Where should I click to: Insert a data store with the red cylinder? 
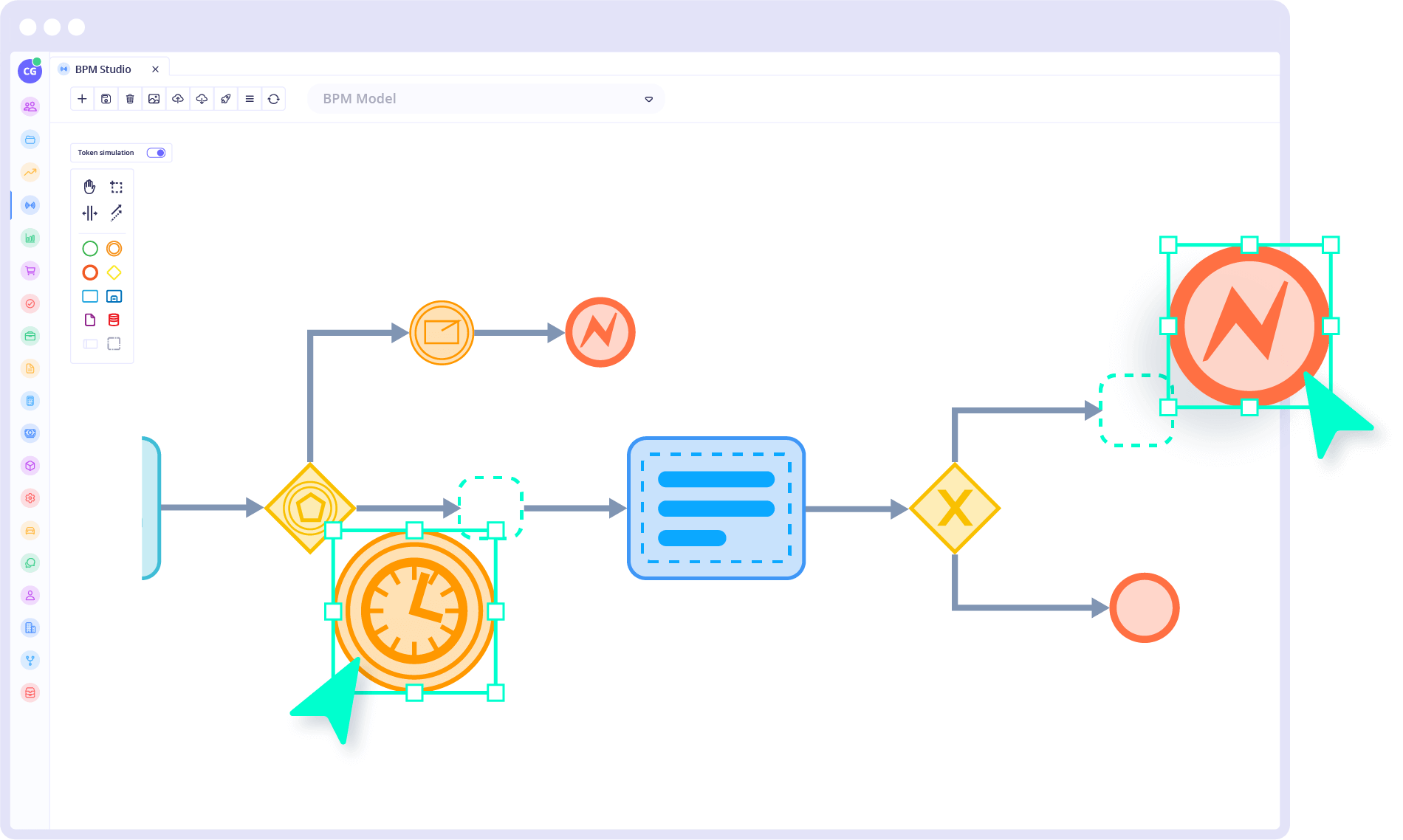tap(114, 320)
